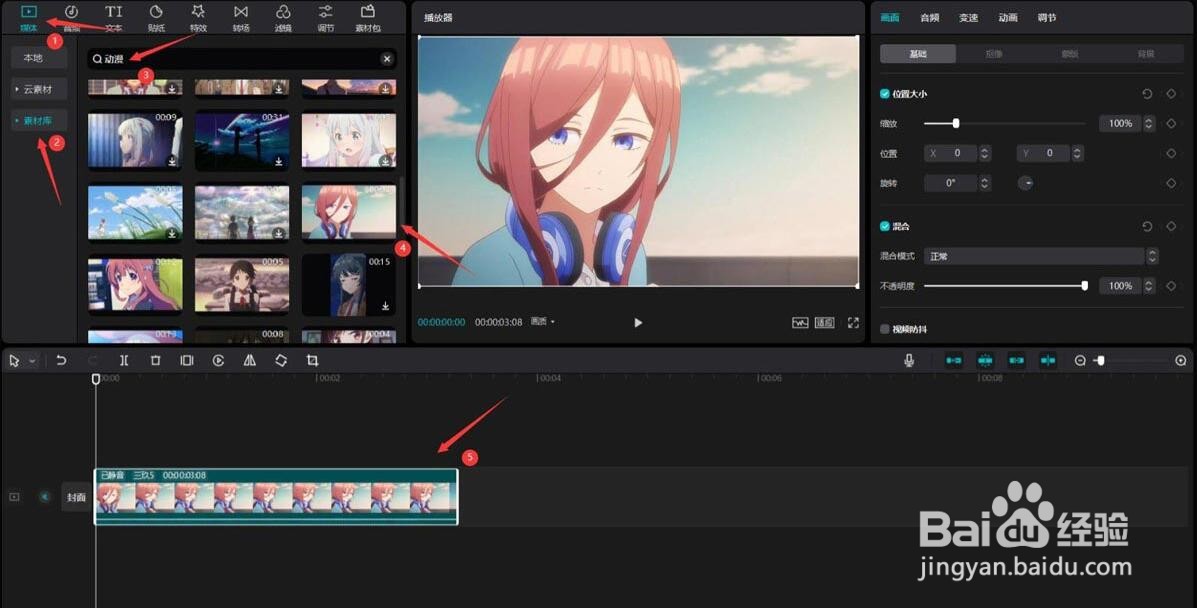Viewport: 1197px width, 608px height.
Task: Reset the 位置大小 settings
Action: 1147,93
